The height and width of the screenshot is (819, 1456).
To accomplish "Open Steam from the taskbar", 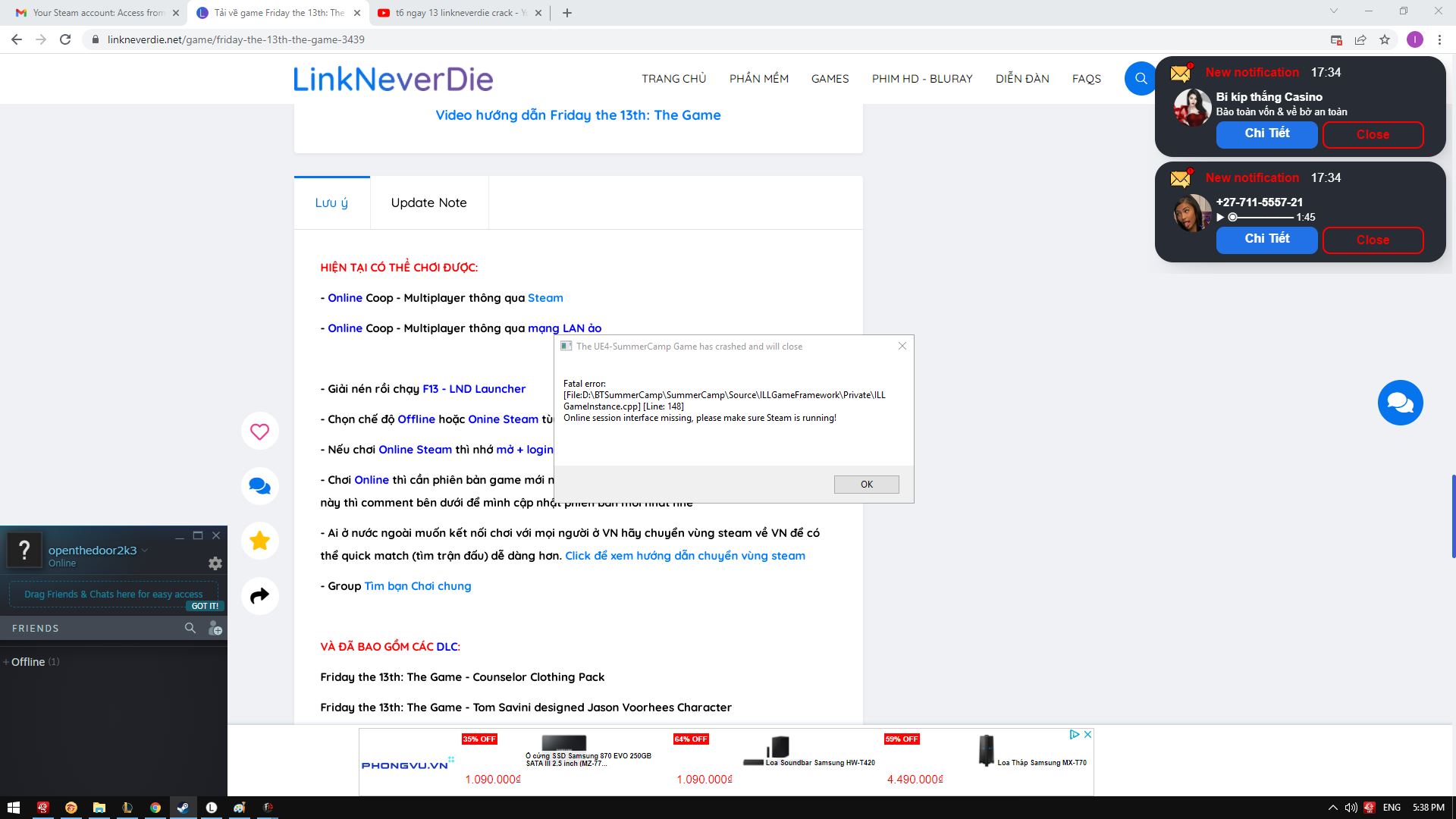I will click(x=183, y=808).
